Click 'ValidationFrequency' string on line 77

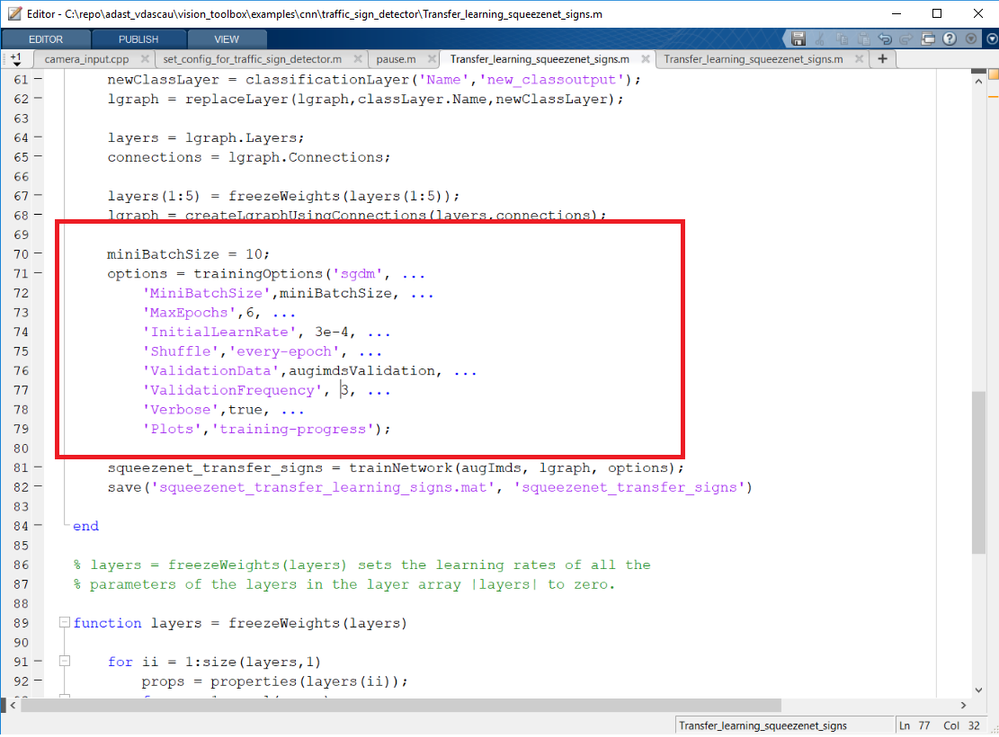[x=233, y=390]
